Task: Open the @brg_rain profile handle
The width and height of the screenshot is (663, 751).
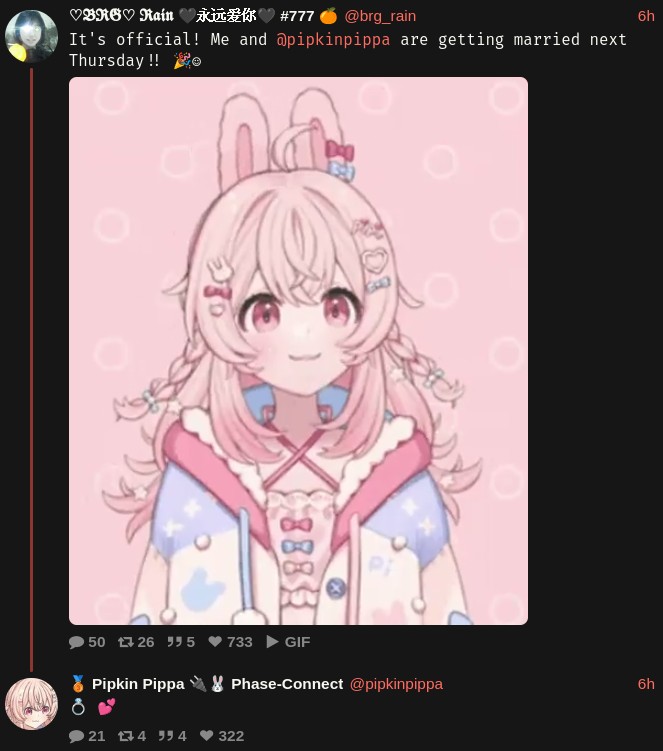Action: tap(380, 16)
